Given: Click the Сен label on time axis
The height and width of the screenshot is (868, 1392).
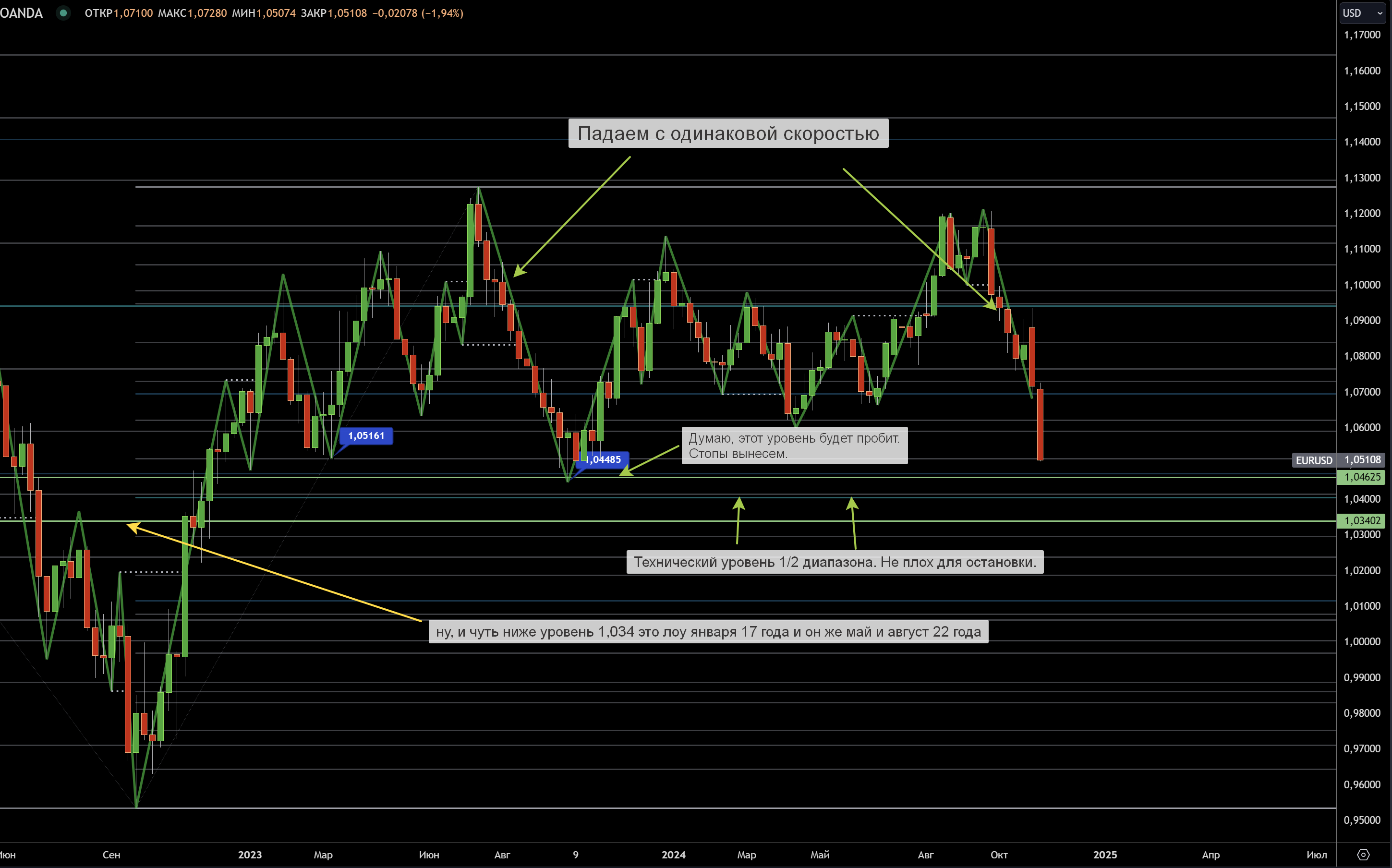Looking at the screenshot, I should pos(111,855).
